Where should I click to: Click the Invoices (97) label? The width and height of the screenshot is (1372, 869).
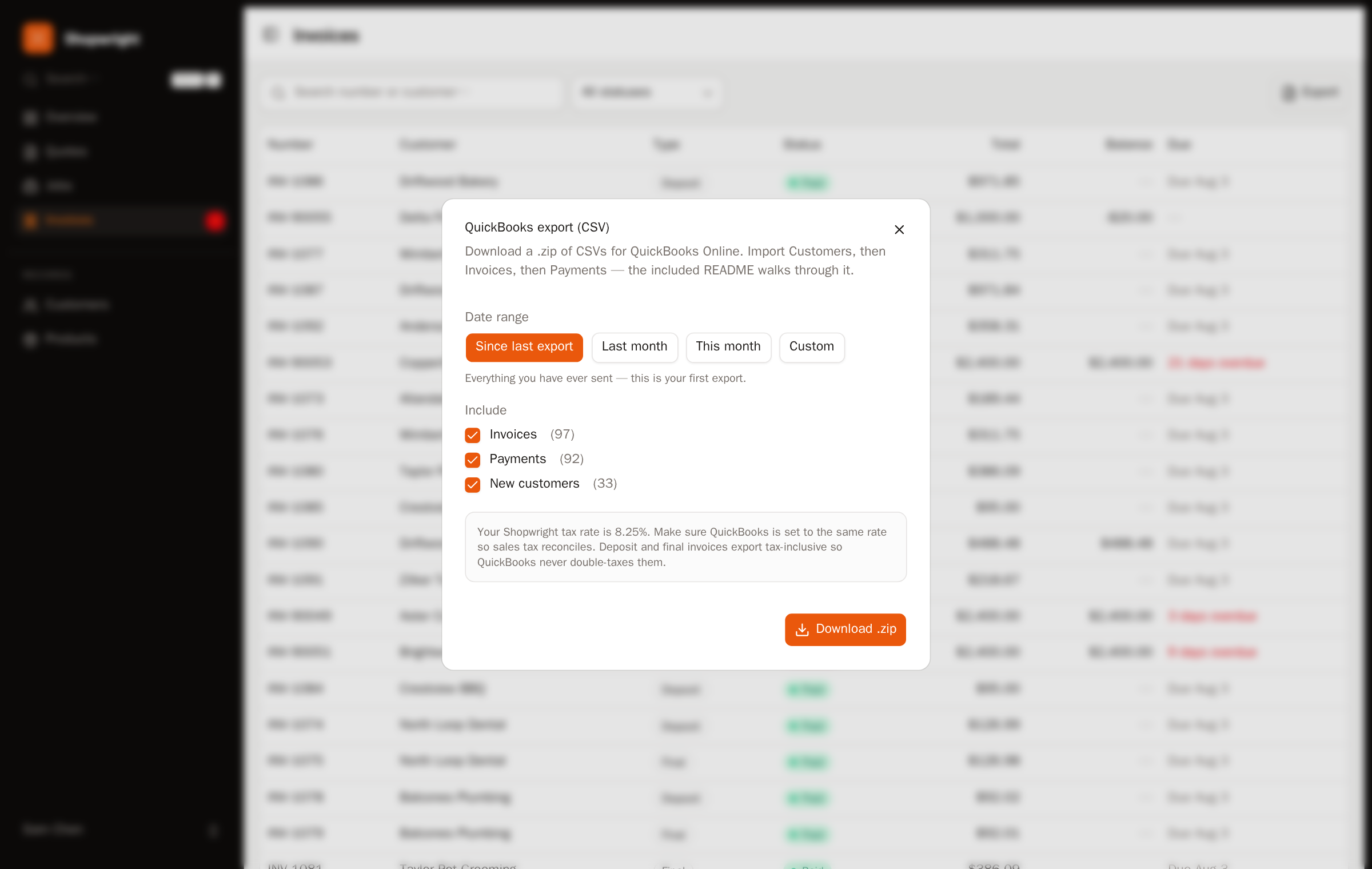[x=532, y=434]
